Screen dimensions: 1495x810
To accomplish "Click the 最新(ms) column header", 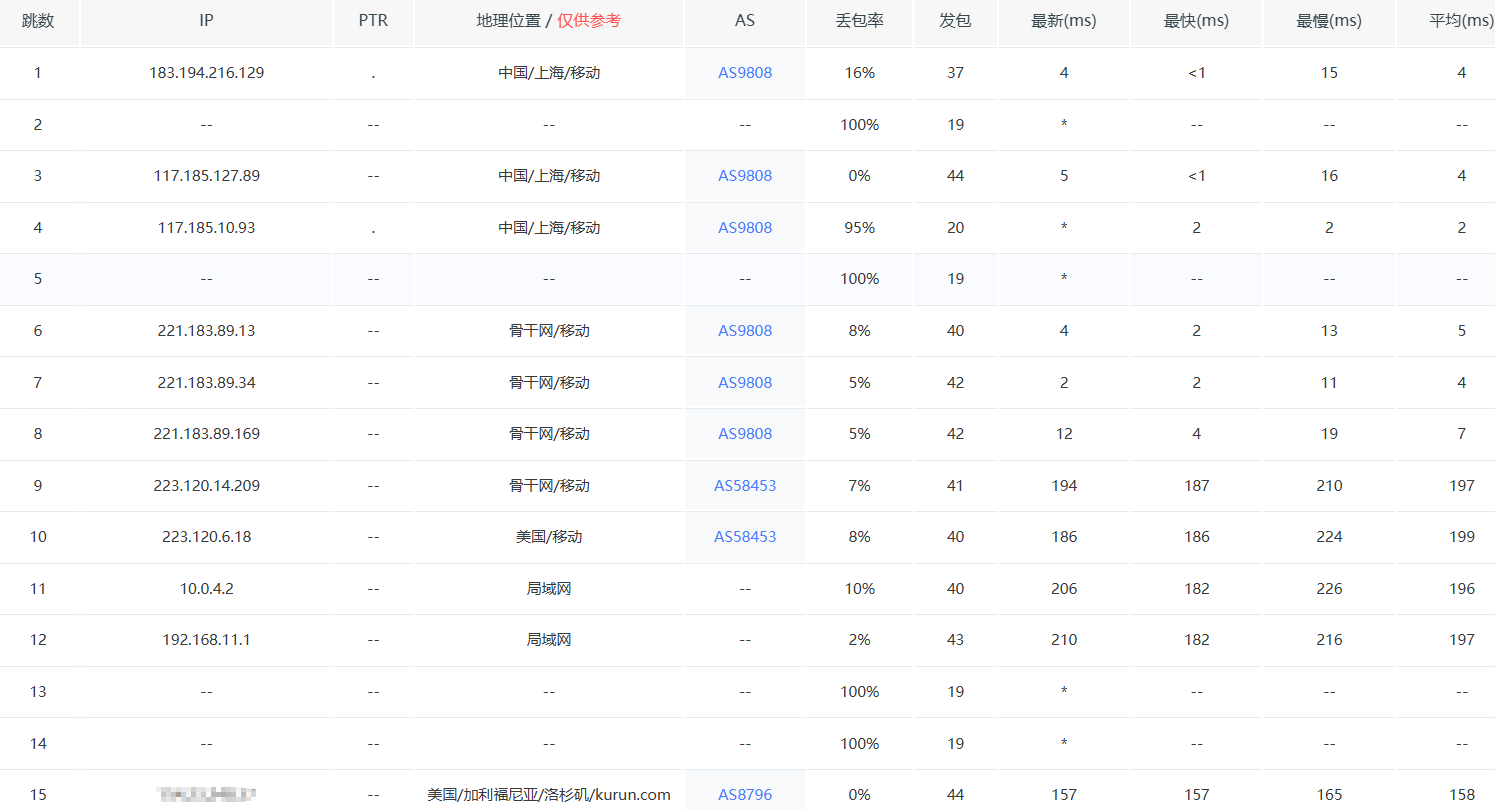I will tap(1064, 21).
